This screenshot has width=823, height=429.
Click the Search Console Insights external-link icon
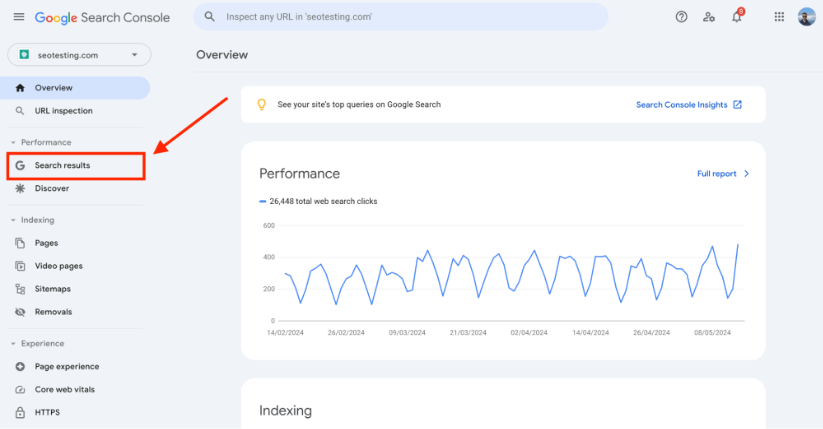(x=738, y=104)
